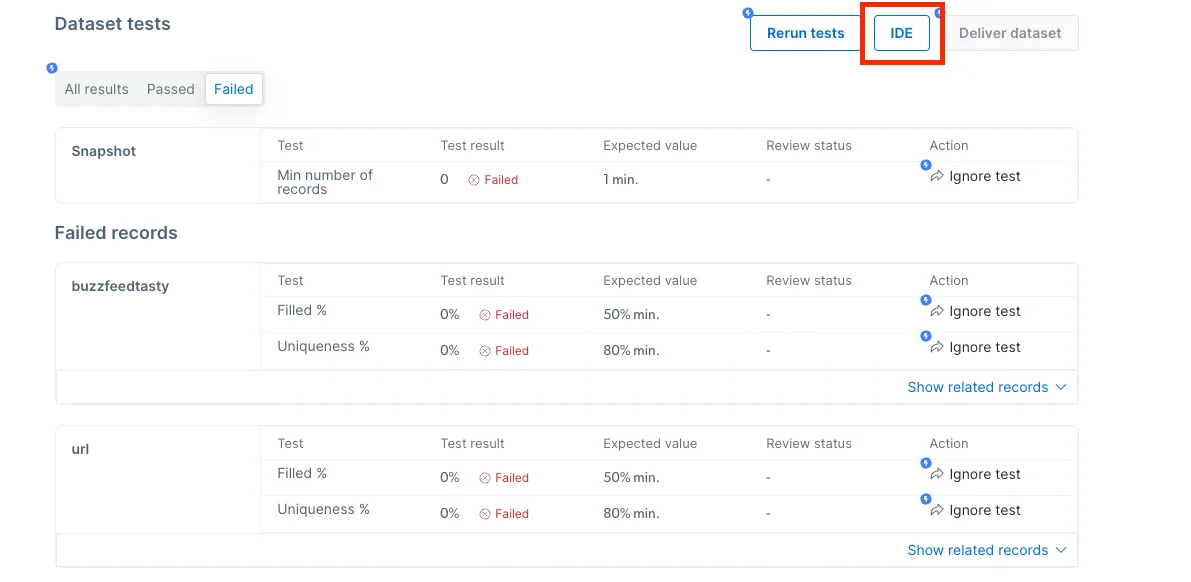Image resolution: width=1191 pixels, height=582 pixels.
Task: Select the Failed results tab
Action: pyautogui.click(x=233, y=89)
